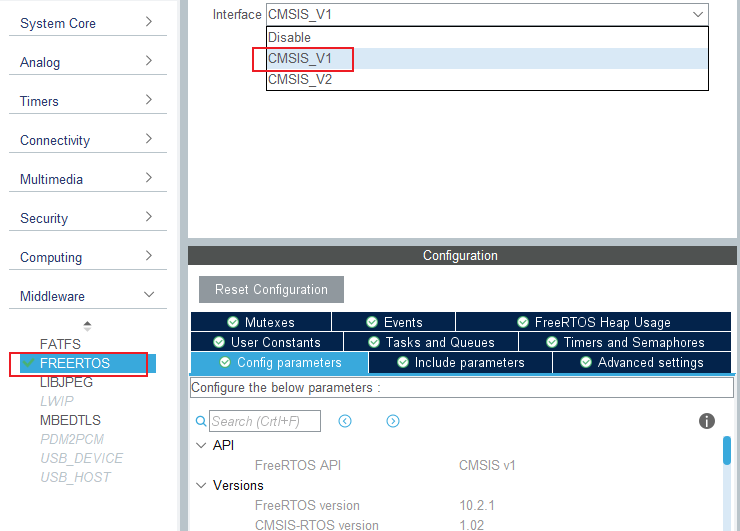Open the FreeRTOS Heap Usage tab
Screen dimensions: 740x531
coord(594,322)
